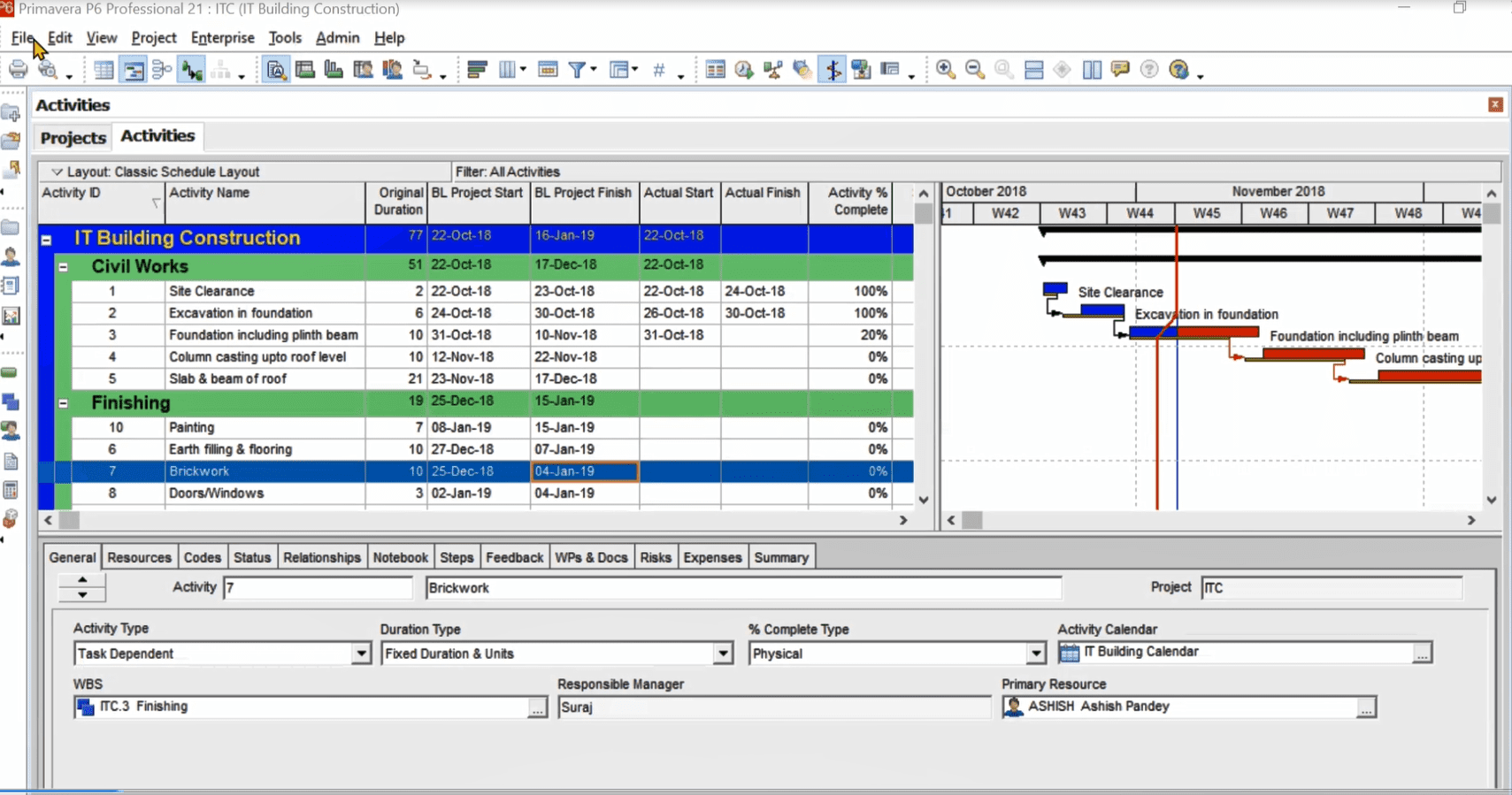Sort by the Original Duration column header
The width and height of the screenshot is (1512, 795).
click(x=396, y=203)
